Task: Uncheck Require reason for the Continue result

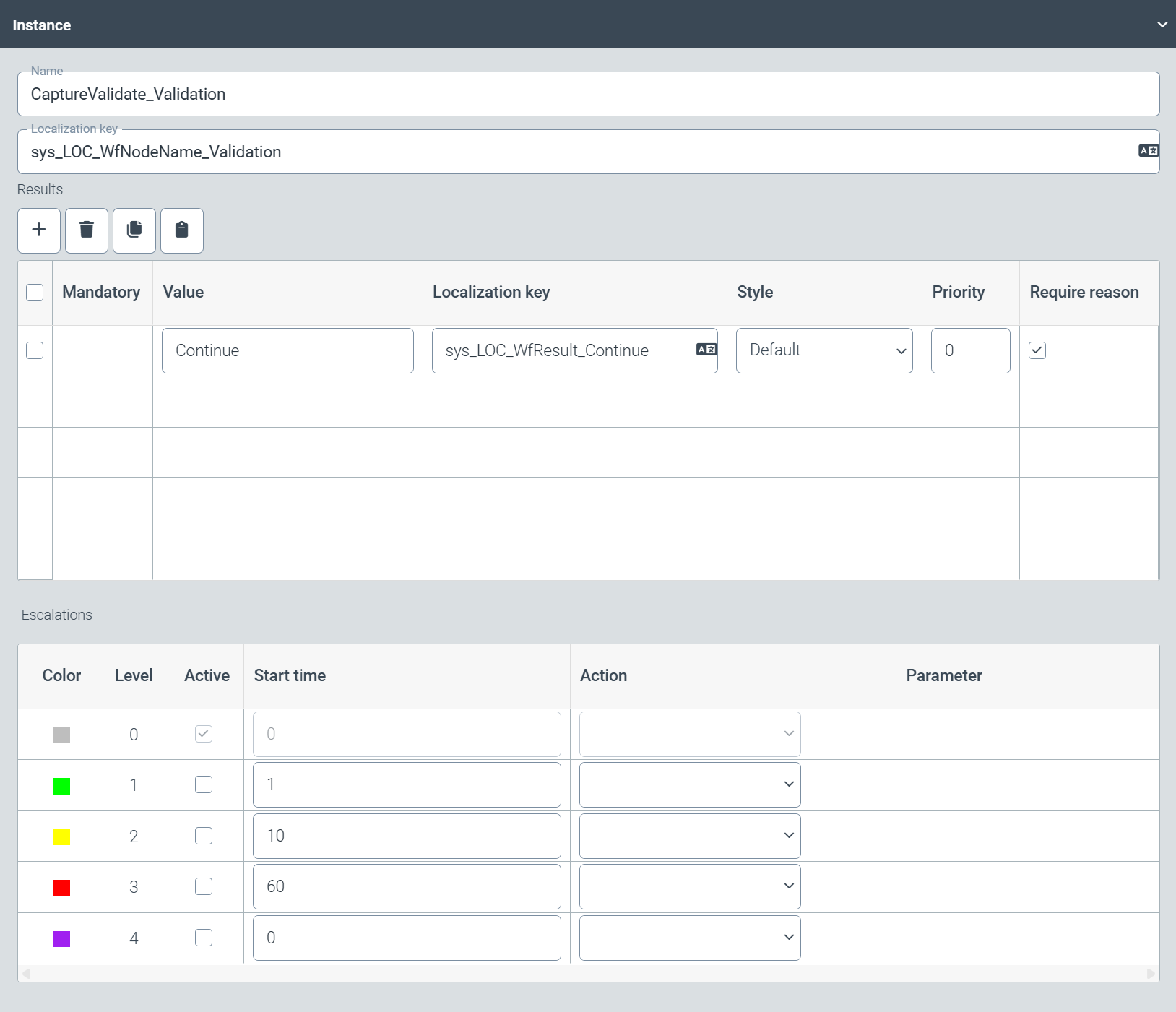Action: click(1037, 350)
